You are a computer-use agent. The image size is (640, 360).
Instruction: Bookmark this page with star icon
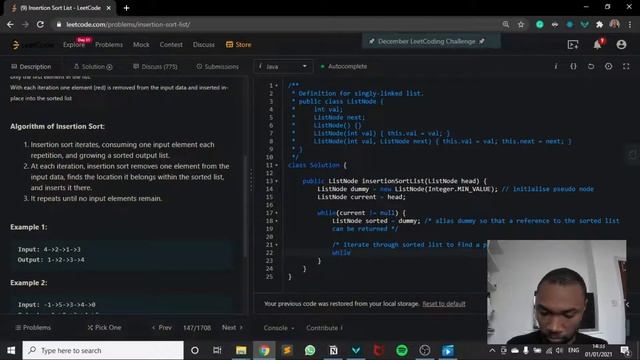pyautogui.click(x=521, y=24)
